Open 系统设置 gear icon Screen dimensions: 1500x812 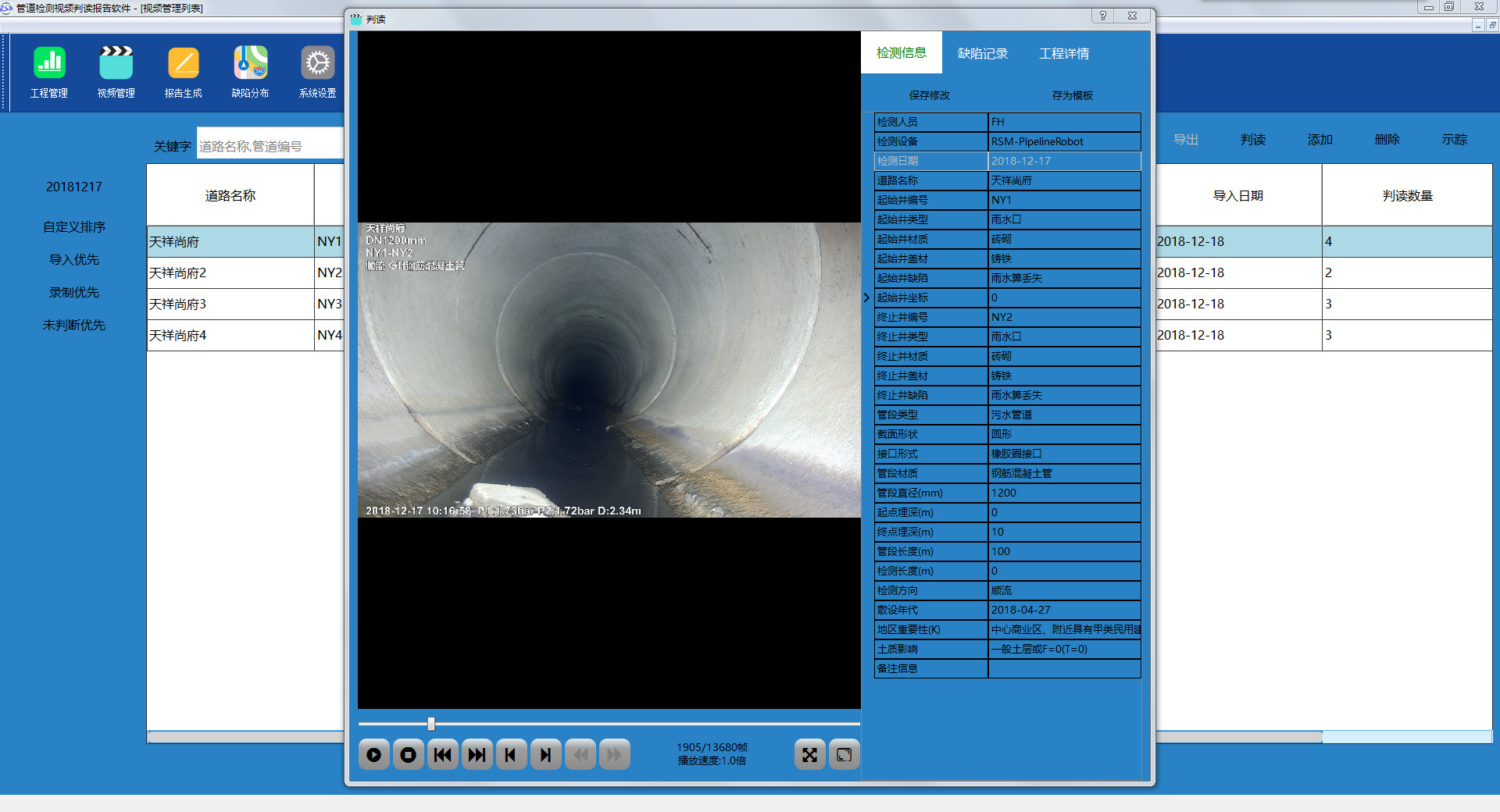click(x=318, y=64)
